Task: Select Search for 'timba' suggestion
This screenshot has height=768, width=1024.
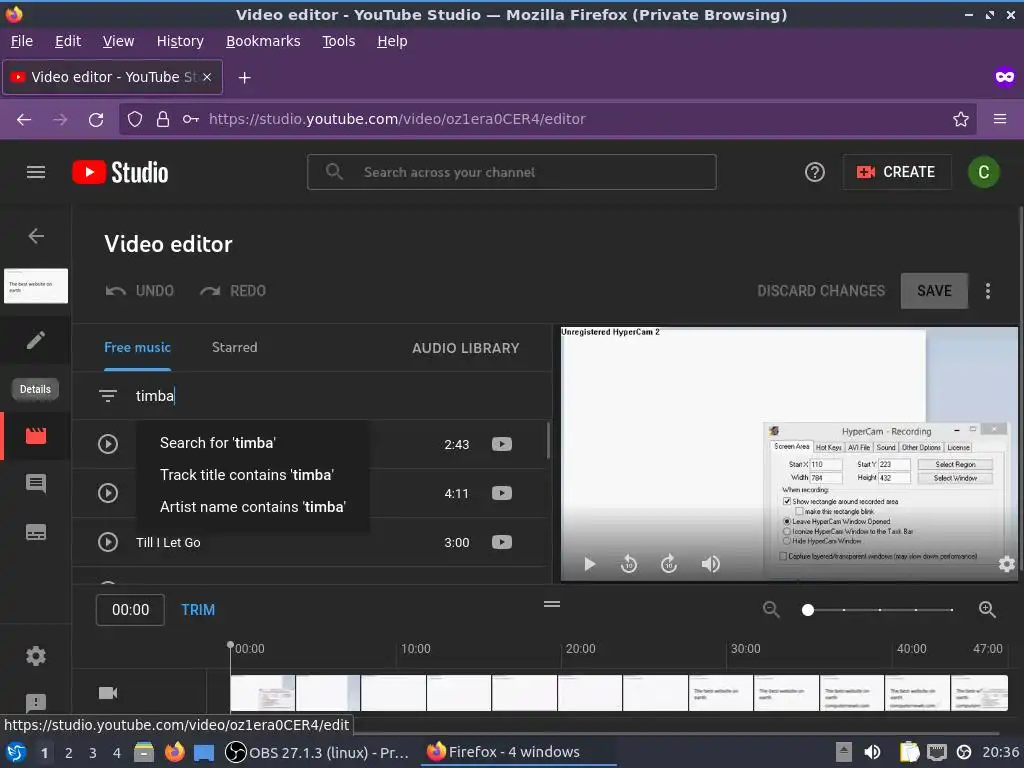Action: [x=253, y=443]
